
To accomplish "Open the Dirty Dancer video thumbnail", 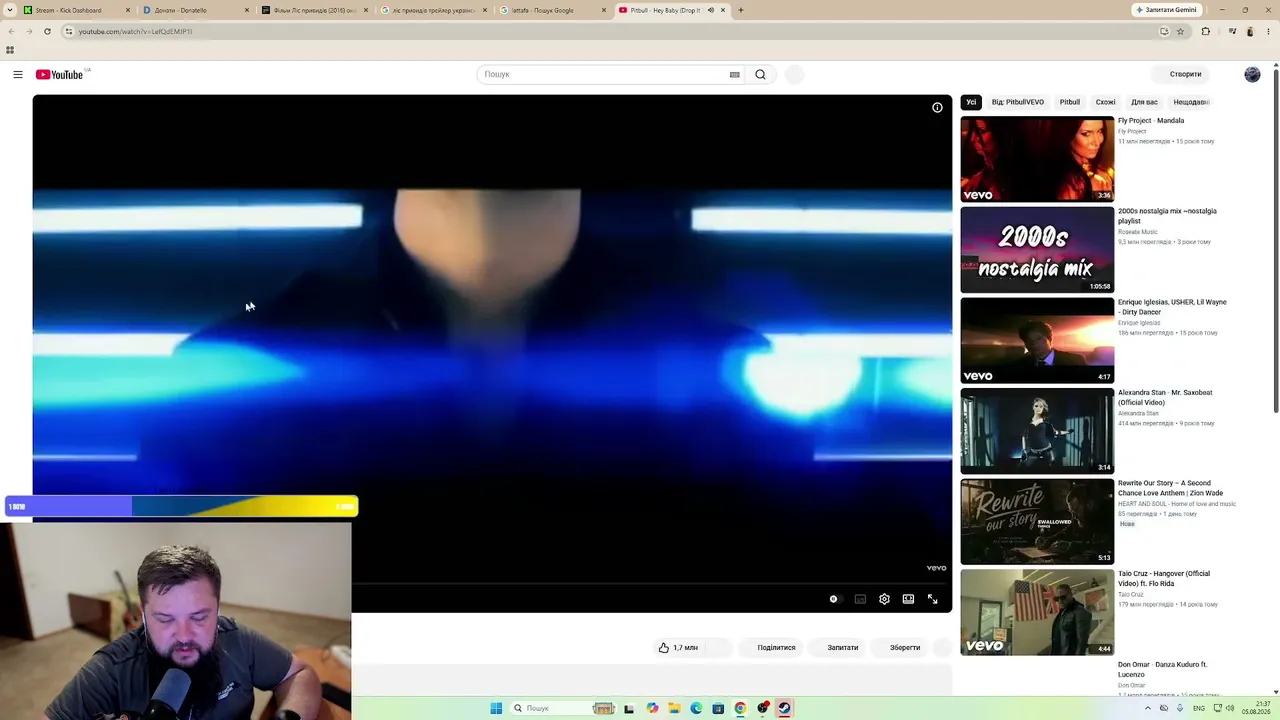I will [1037, 340].
